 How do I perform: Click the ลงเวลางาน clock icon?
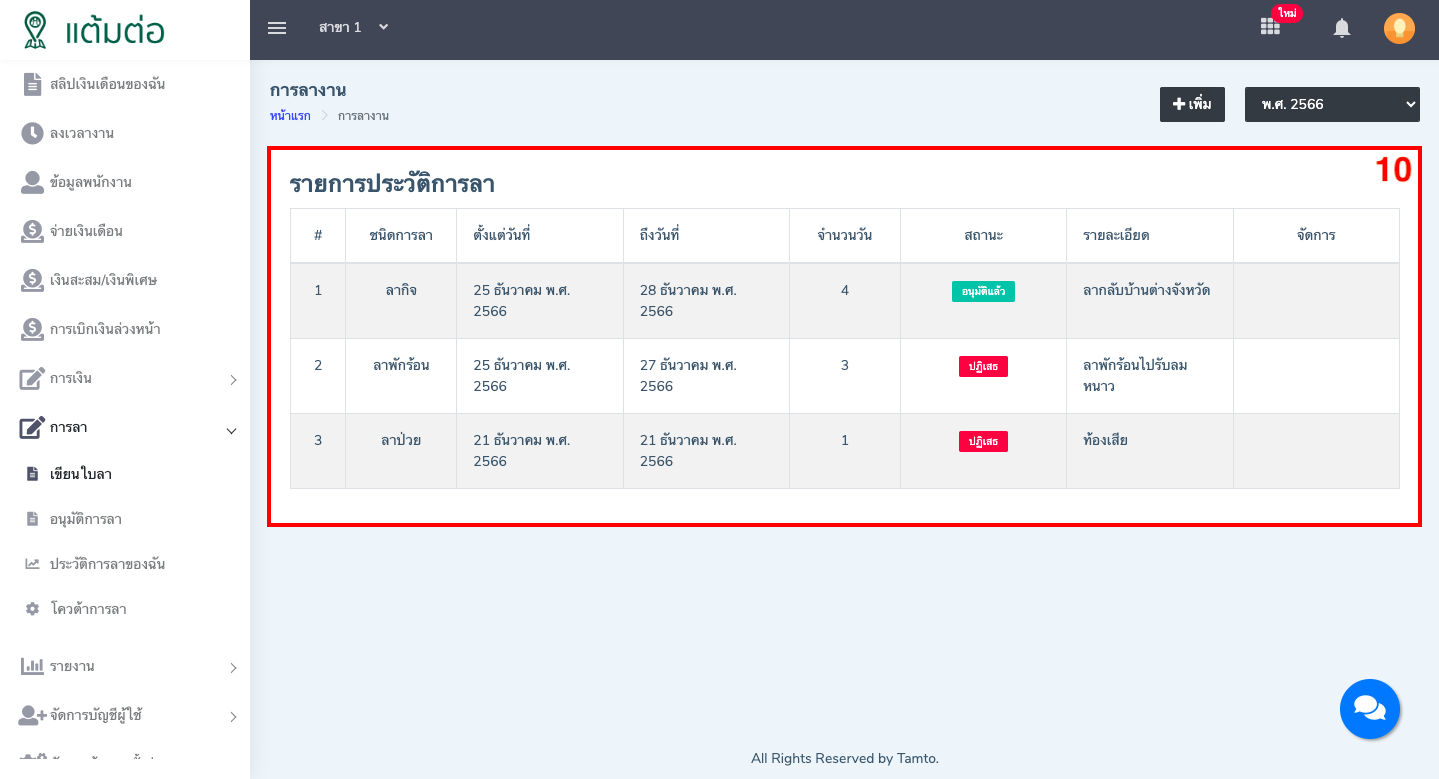33,133
